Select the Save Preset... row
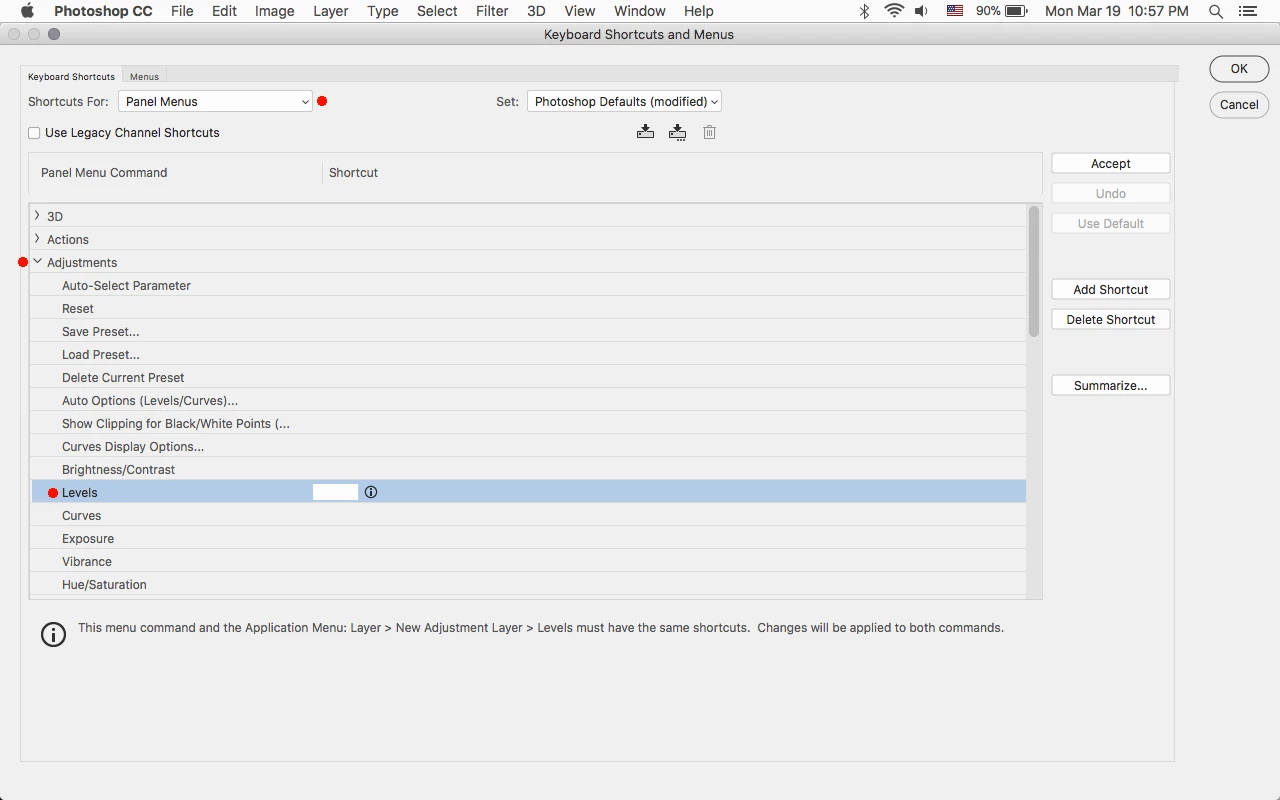This screenshot has width=1280, height=800. pyautogui.click(x=528, y=331)
